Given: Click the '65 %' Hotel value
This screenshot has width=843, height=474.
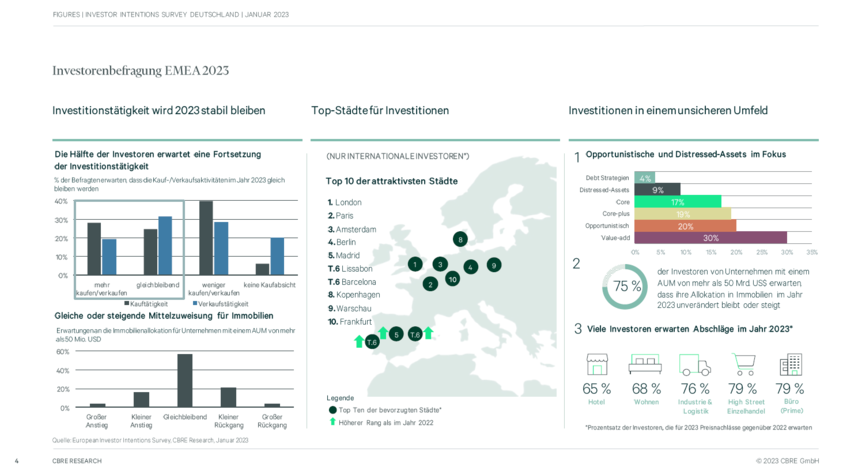Looking at the screenshot, I should [597, 389].
